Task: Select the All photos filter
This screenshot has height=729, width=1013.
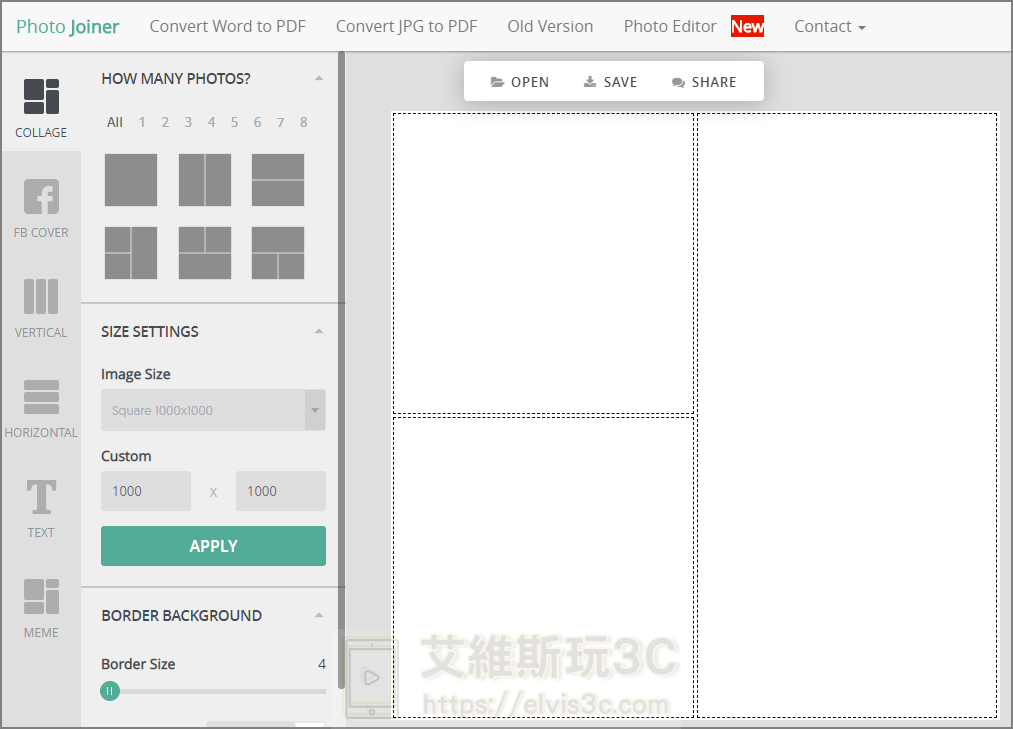Action: [114, 122]
